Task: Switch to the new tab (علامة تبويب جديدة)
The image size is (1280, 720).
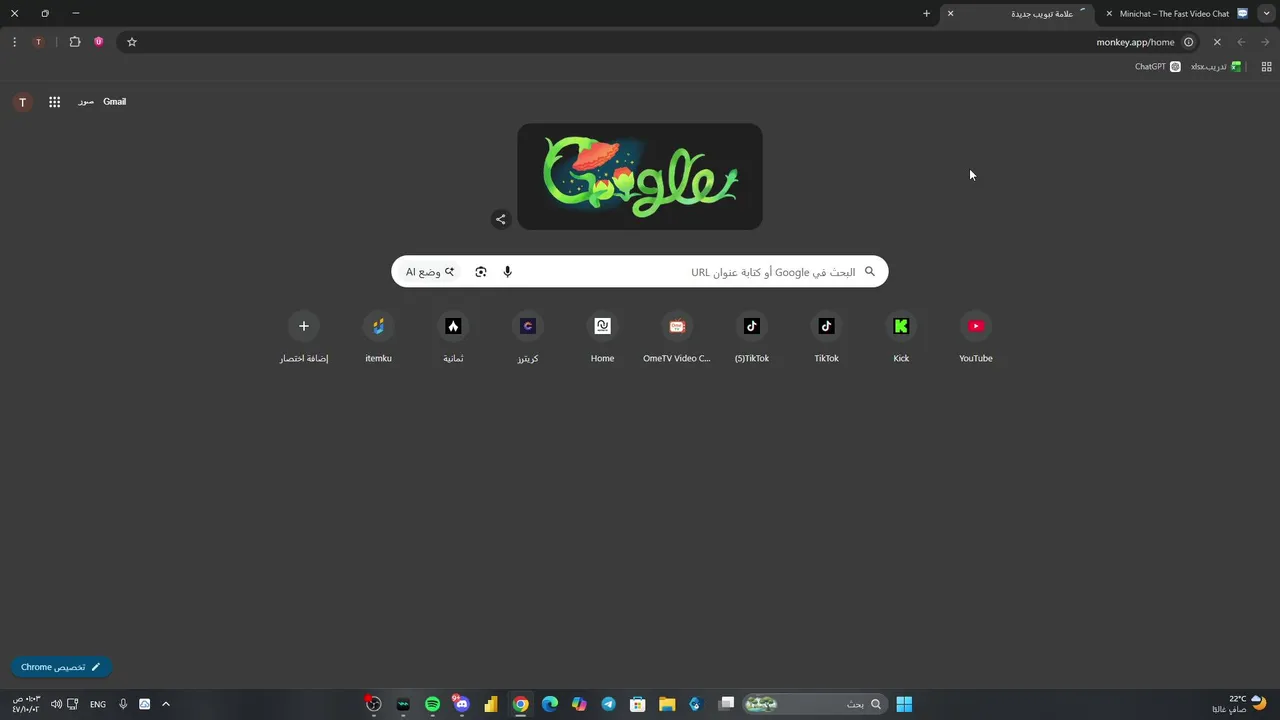Action: (x=1017, y=14)
